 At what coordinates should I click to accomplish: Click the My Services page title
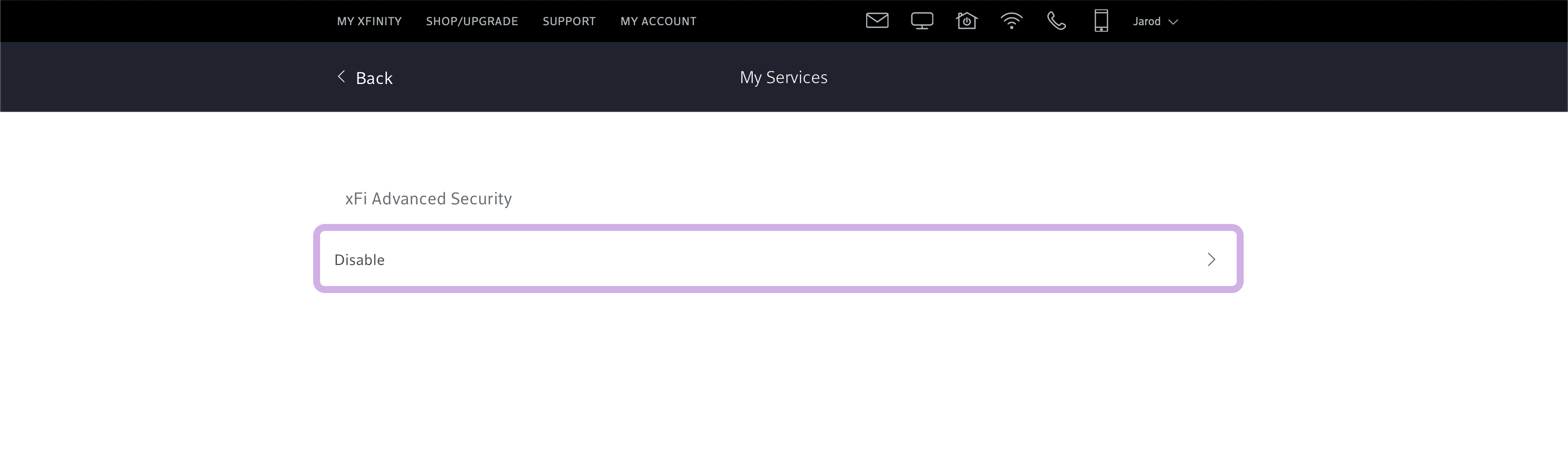784,77
